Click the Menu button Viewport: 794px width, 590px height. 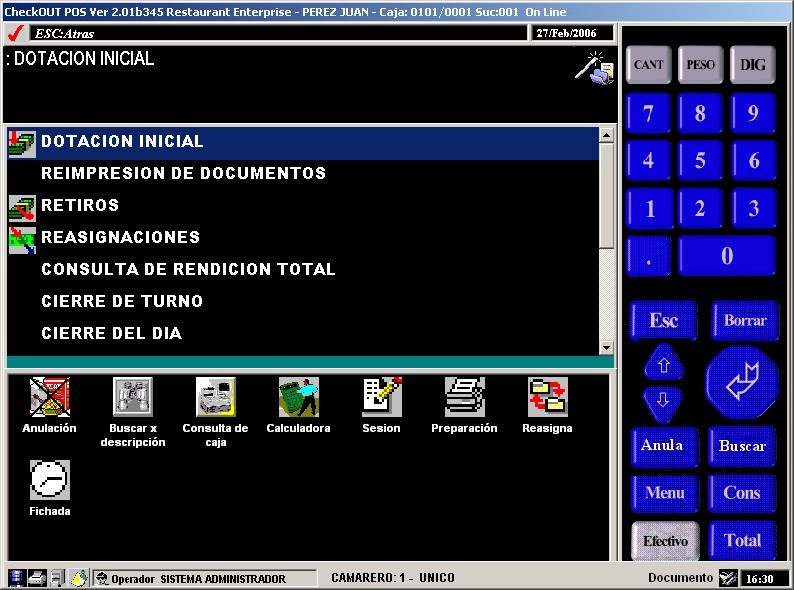click(x=665, y=493)
